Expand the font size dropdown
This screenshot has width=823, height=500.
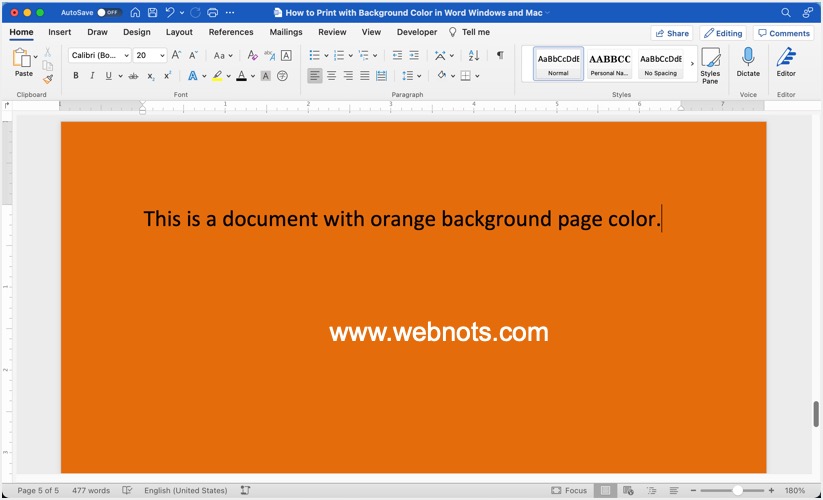[163, 56]
